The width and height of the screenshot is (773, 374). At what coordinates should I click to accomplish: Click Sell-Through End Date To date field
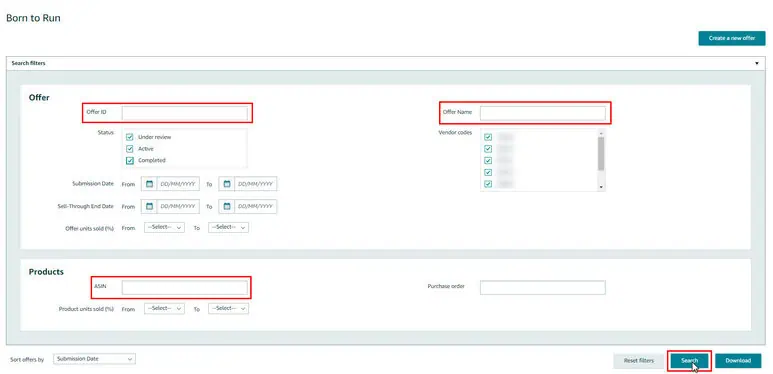point(256,206)
